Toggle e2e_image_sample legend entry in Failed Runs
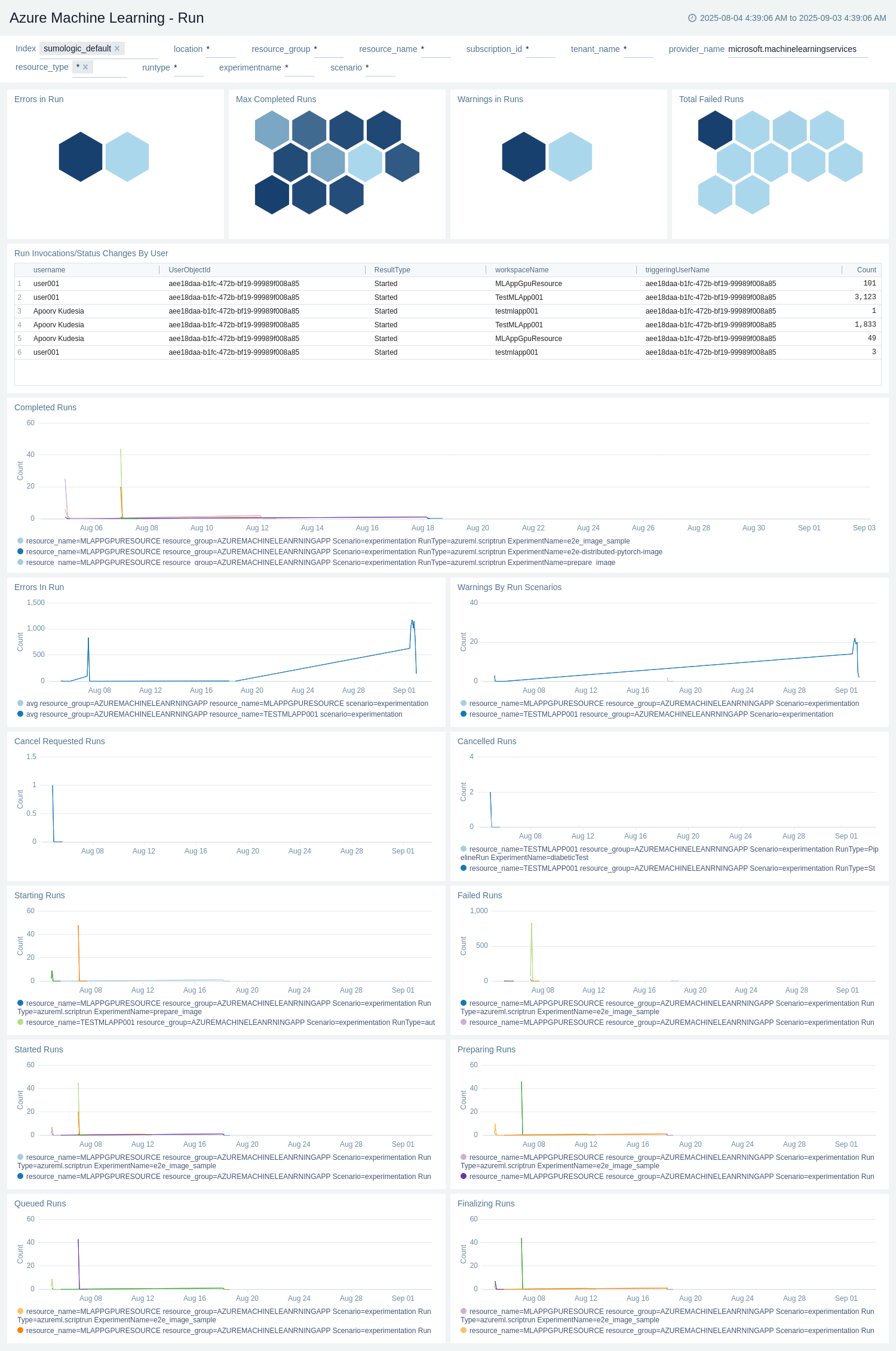Screen dimensions: 896x1351 pos(667,1008)
